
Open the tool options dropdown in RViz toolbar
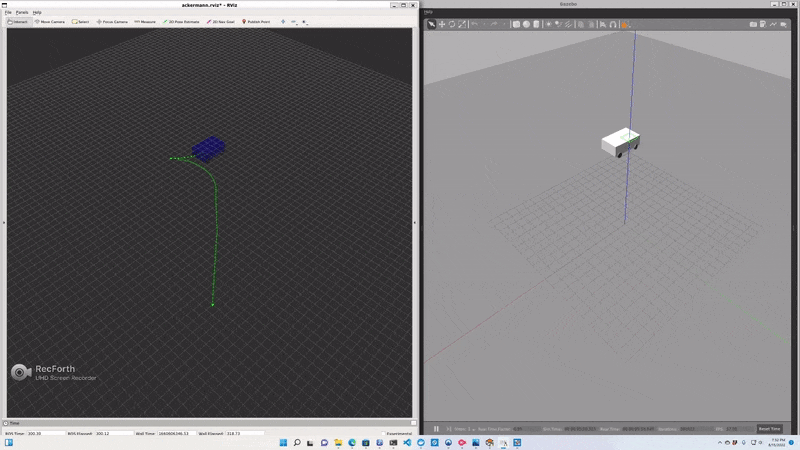pos(305,21)
